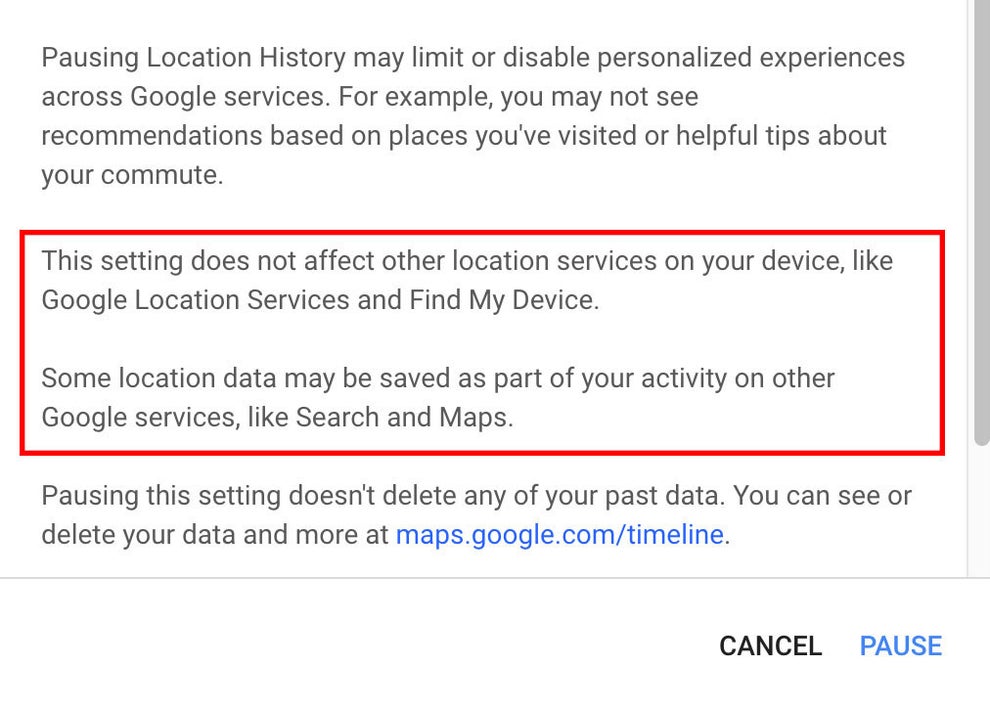Abort the change using CANCEL
This screenshot has height=710, width=990.
click(x=769, y=645)
